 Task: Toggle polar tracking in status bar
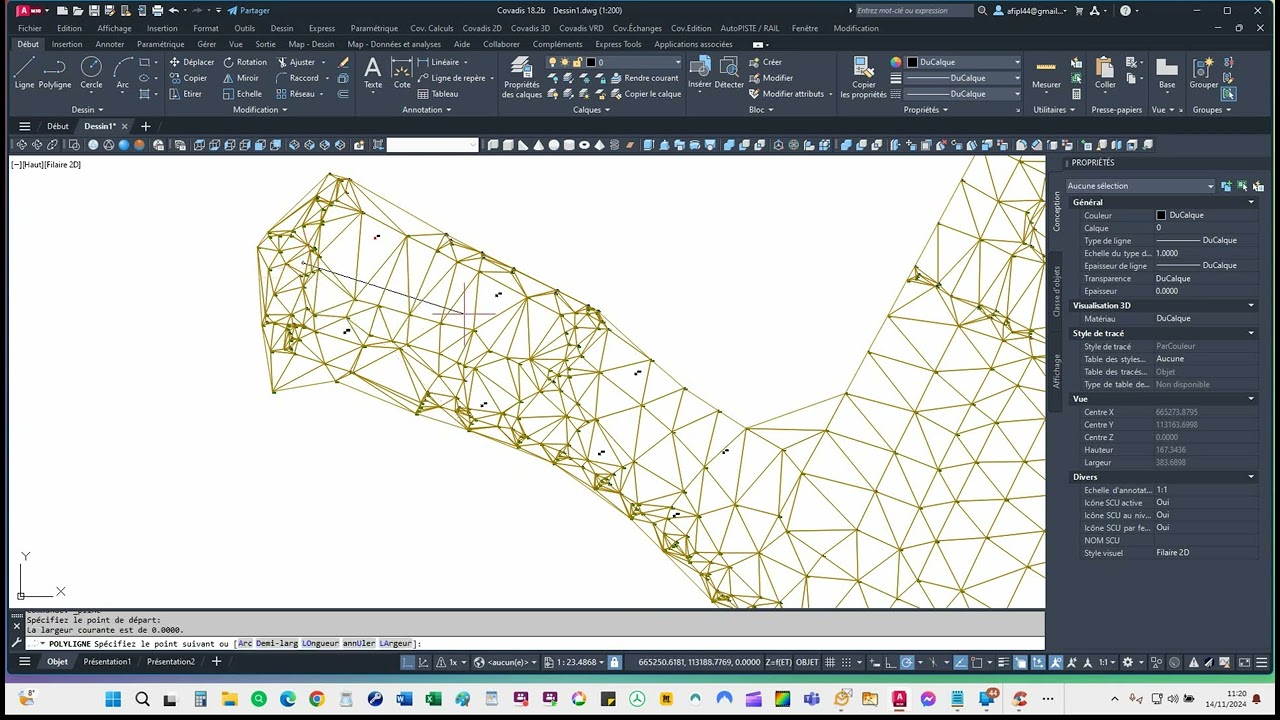tap(906, 662)
